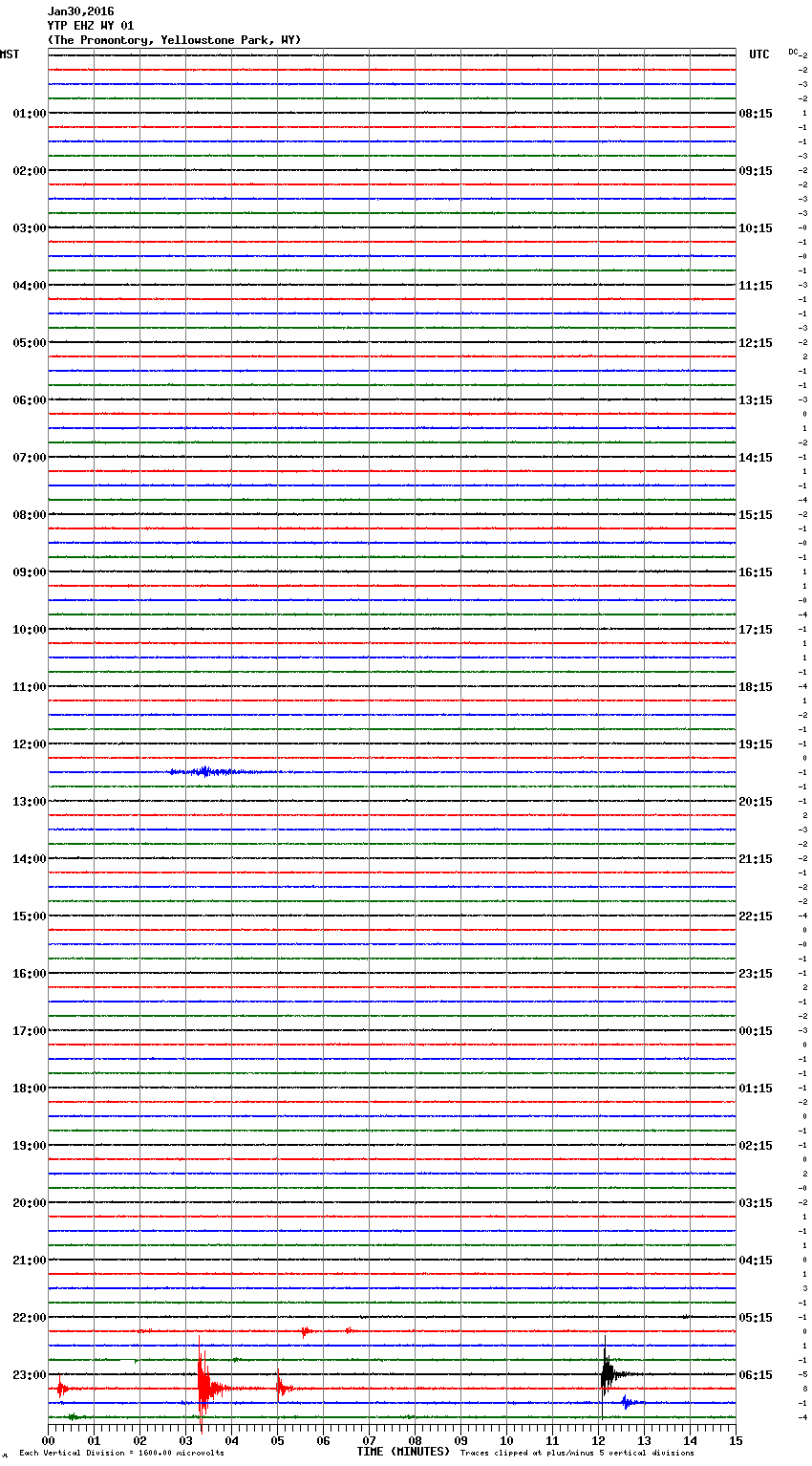Select the 18:00 MST time label
812x1466 pixels.
click(30, 1089)
